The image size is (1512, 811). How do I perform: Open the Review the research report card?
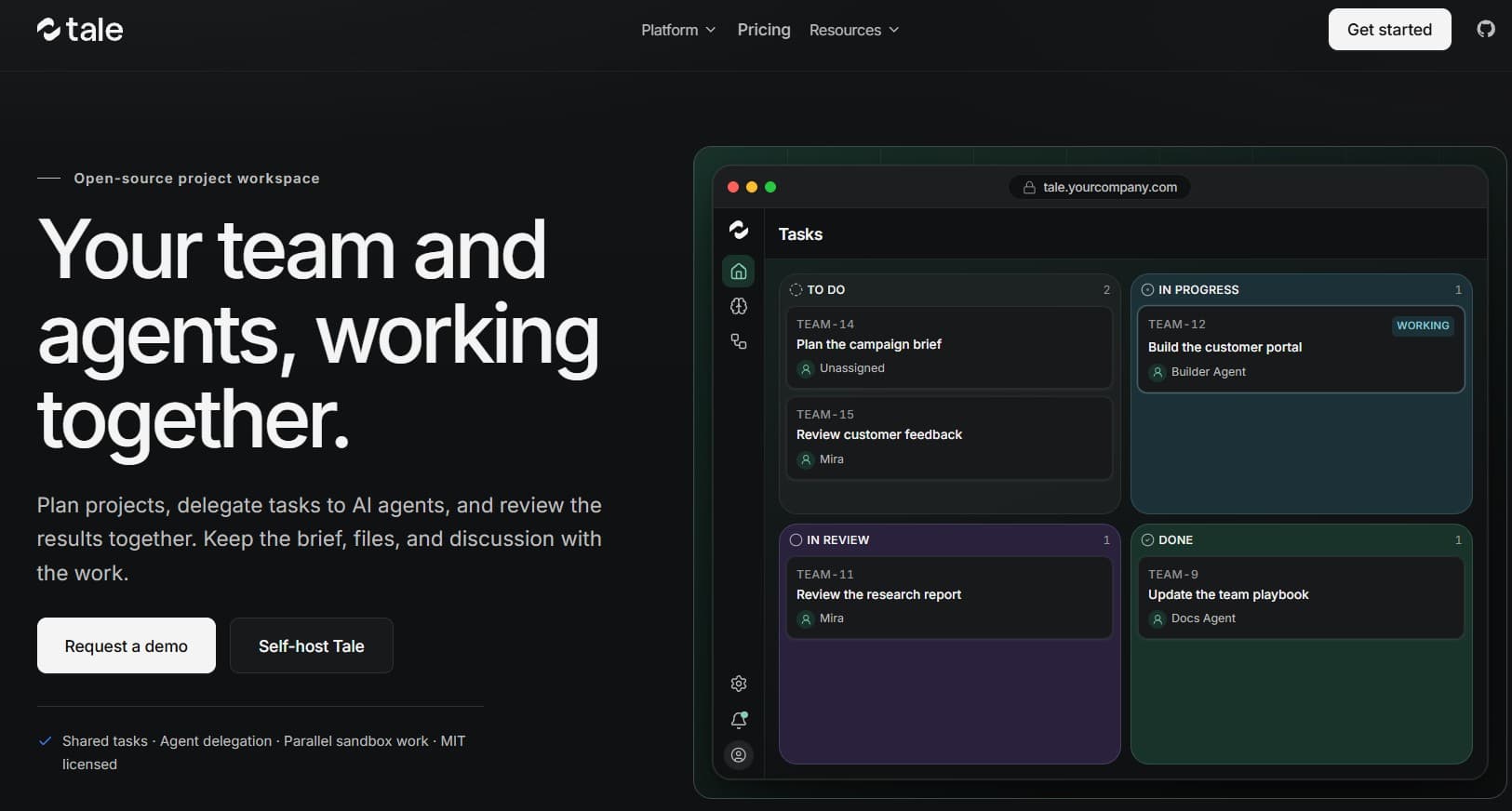[x=949, y=597]
